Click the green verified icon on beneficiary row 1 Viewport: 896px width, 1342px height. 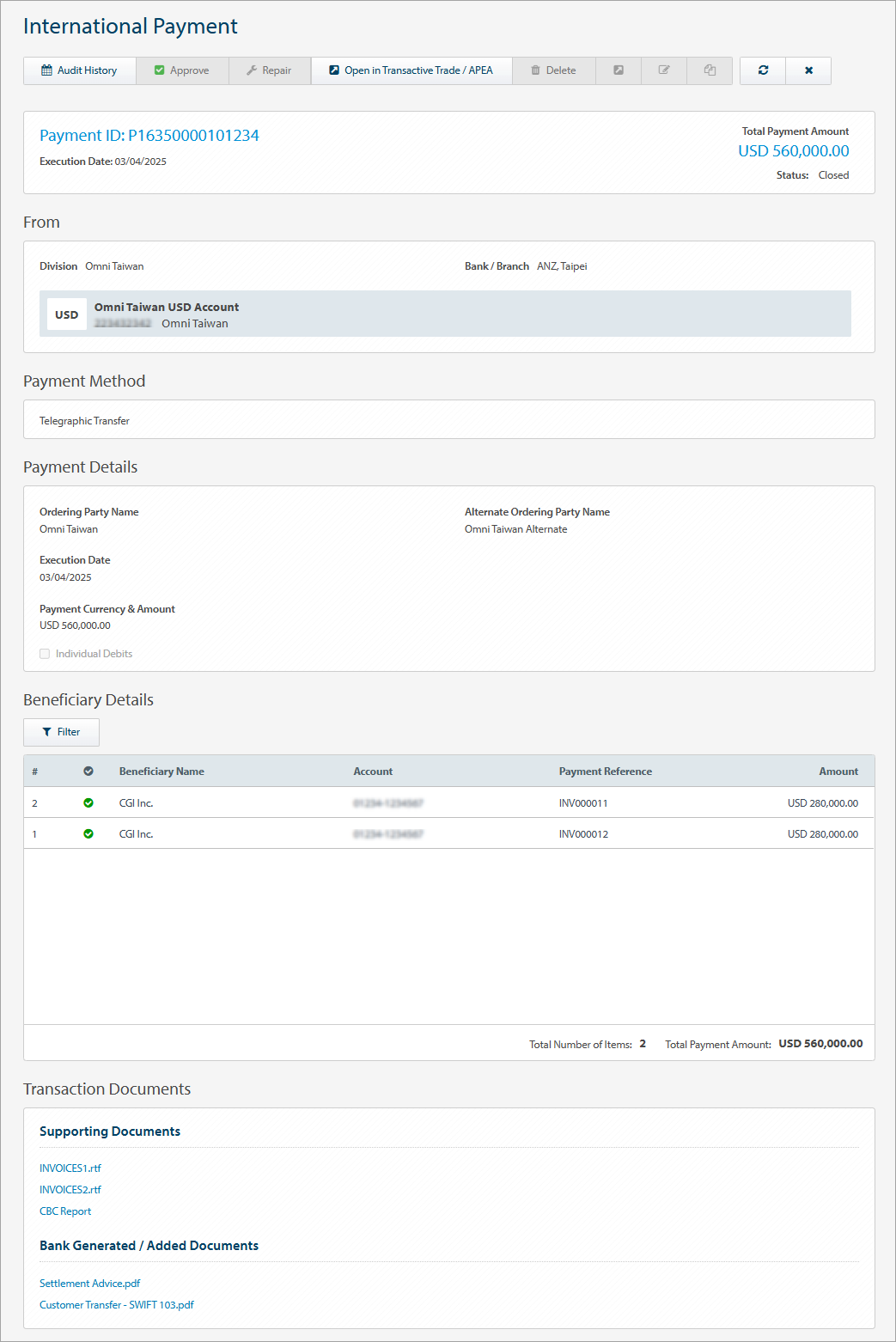tap(88, 833)
